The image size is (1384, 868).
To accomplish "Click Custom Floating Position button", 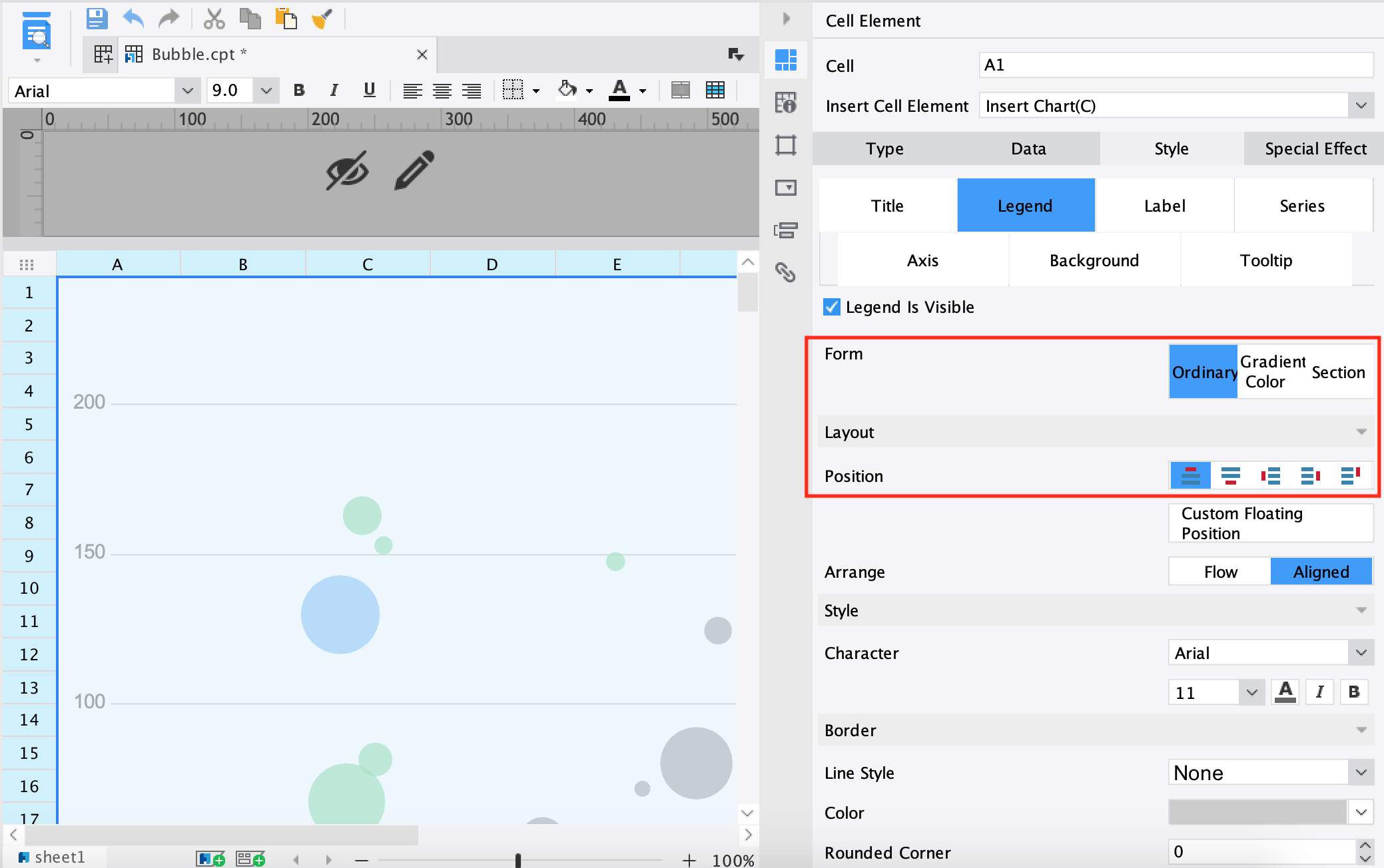I will pyautogui.click(x=1270, y=523).
